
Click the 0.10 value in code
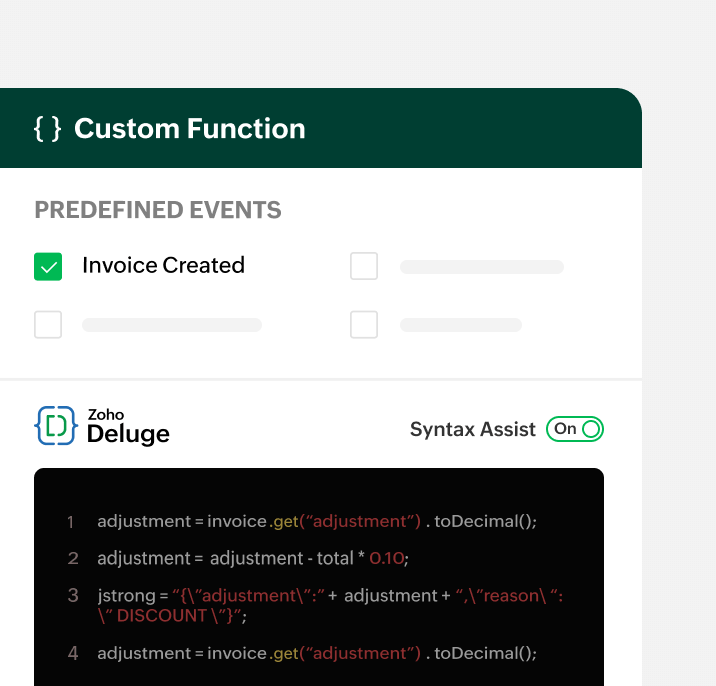click(x=387, y=558)
